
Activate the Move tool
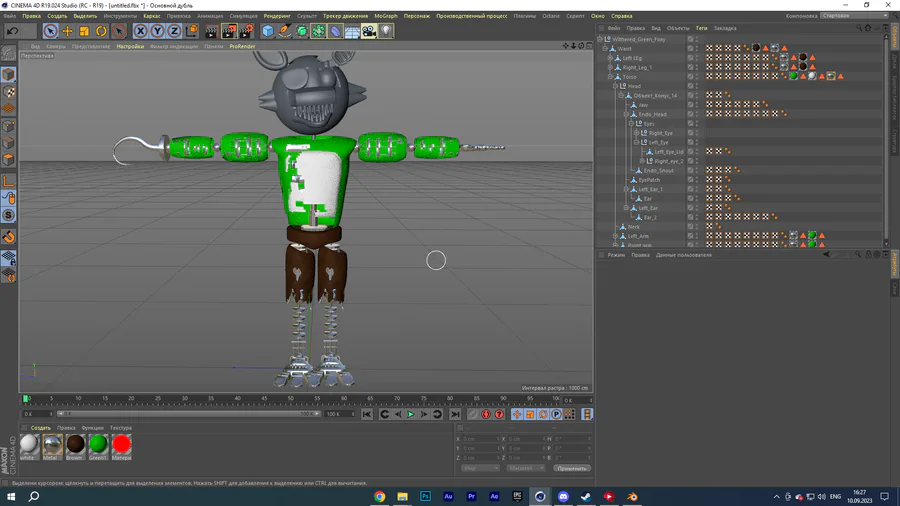pyautogui.click(x=68, y=31)
